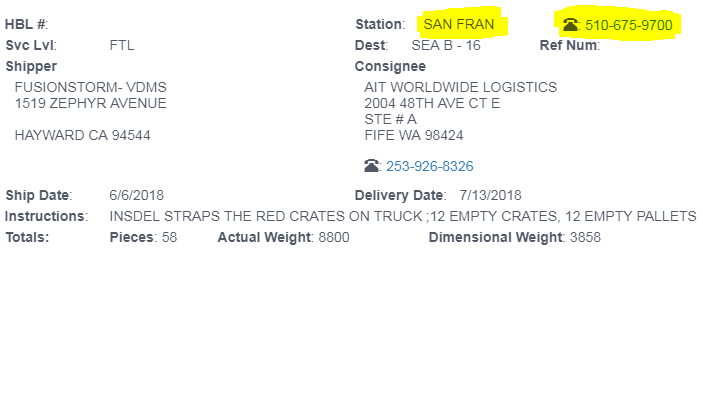Click HAYWARD CA 94544 line
Image resolution: width=703 pixels, height=394 pixels.
(x=82, y=135)
